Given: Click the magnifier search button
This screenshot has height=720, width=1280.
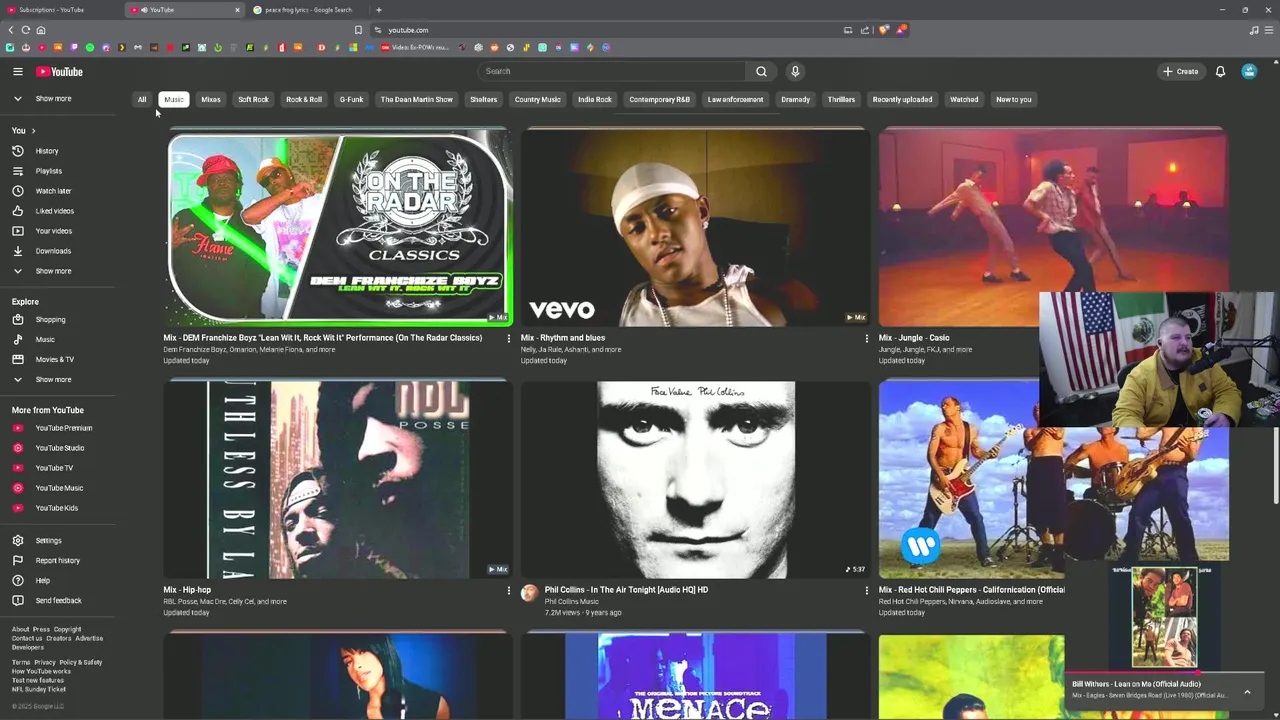Looking at the screenshot, I should (761, 71).
